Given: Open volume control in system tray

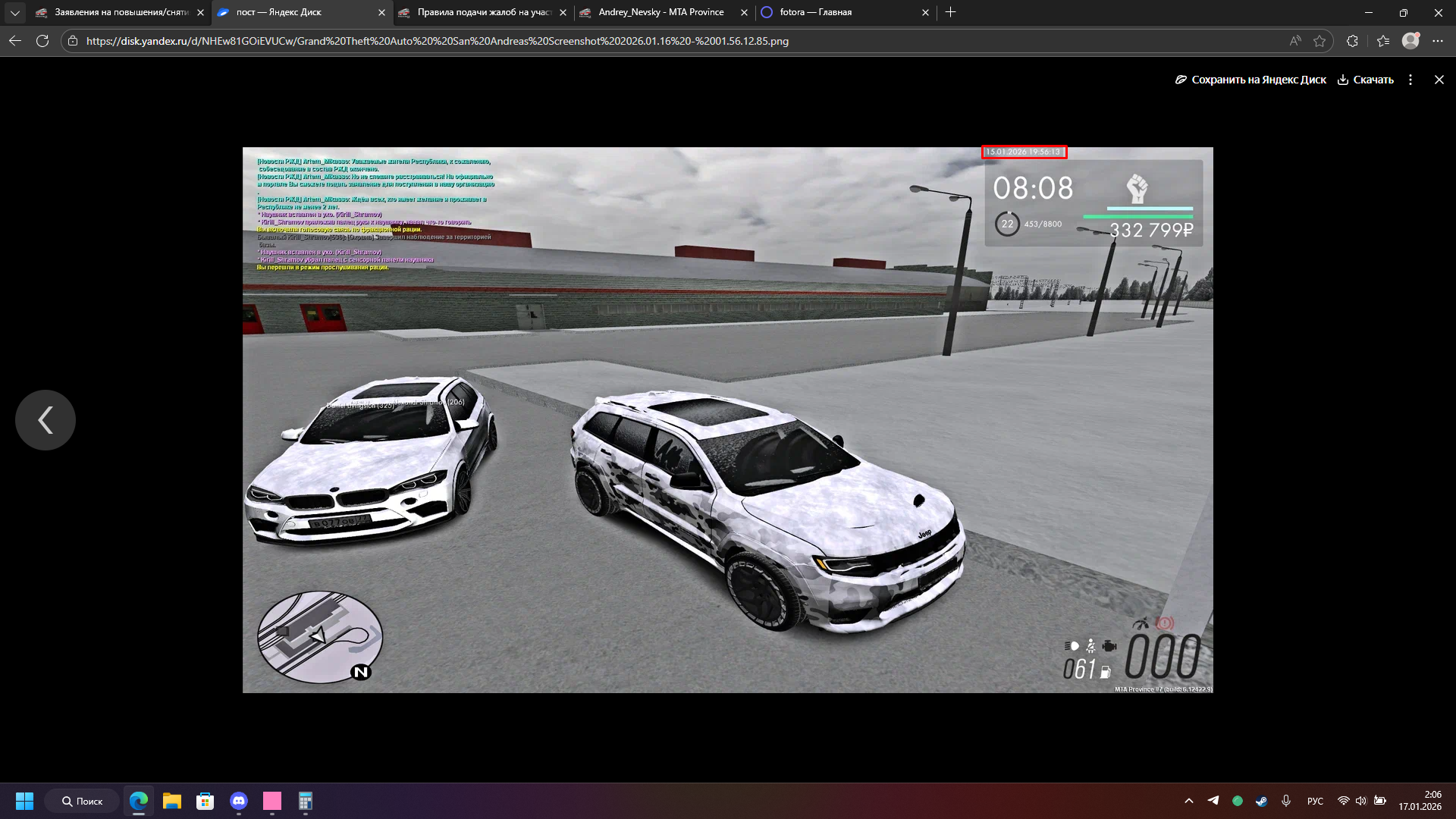Looking at the screenshot, I should (1360, 801).
